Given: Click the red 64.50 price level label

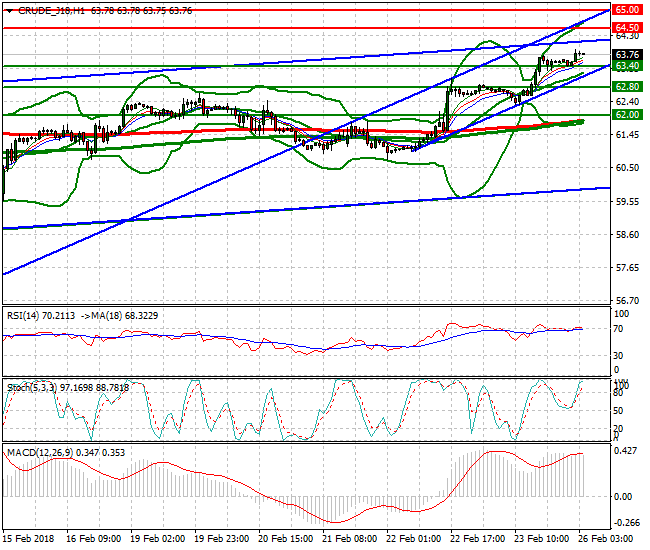Looking at the screenshot, I should pyautogui.click(x=627, y=28).
